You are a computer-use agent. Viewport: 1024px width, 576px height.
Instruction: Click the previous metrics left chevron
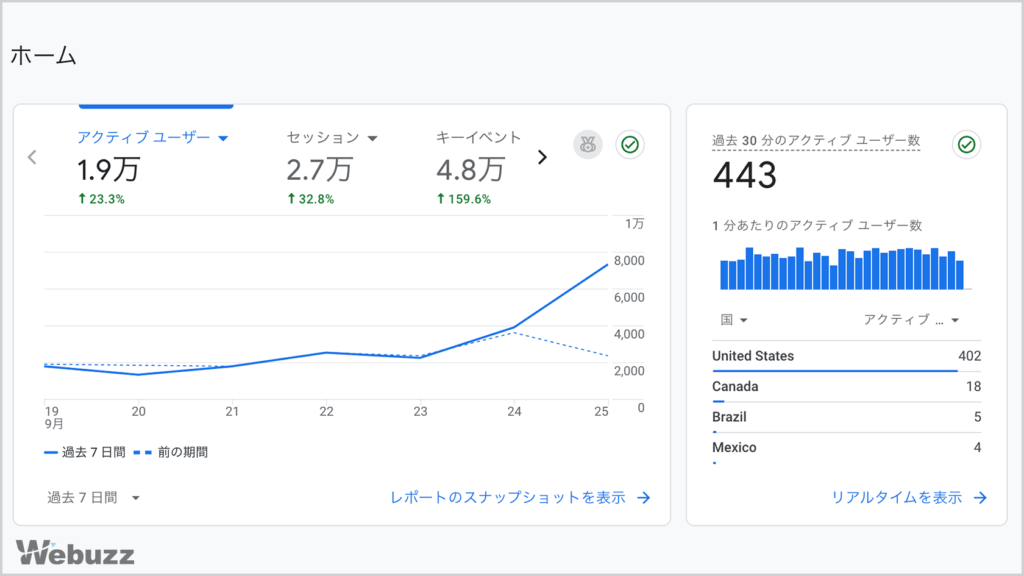(32, 157)
